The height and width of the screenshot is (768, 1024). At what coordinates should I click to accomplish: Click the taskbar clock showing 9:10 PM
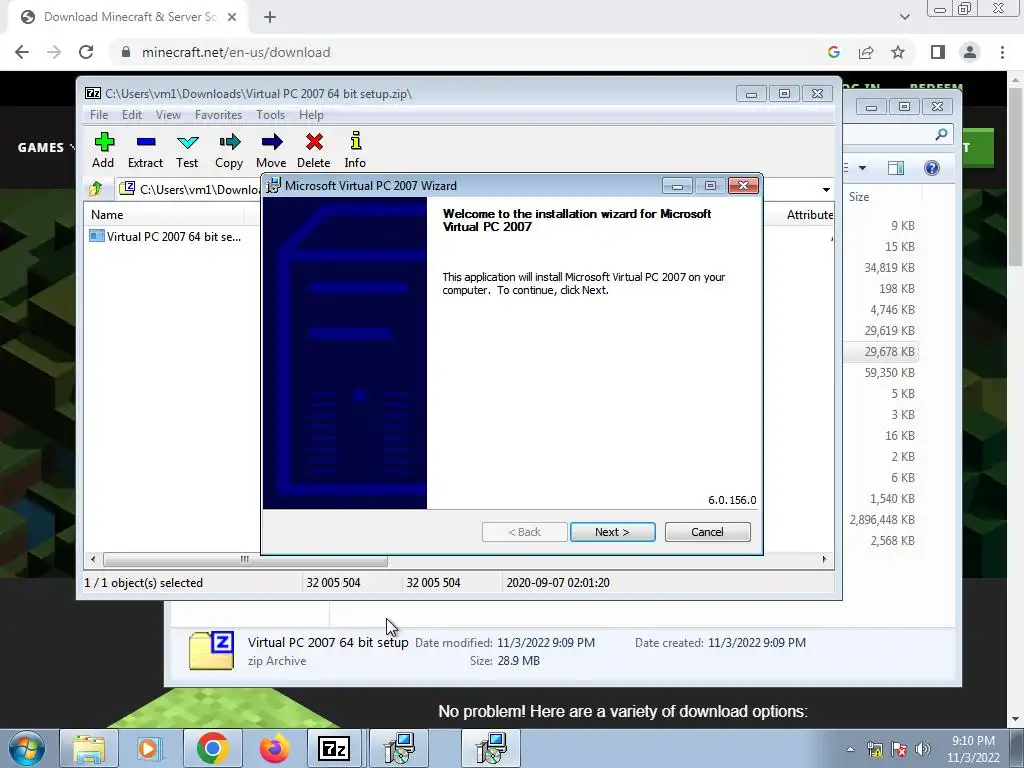[973, 749]
